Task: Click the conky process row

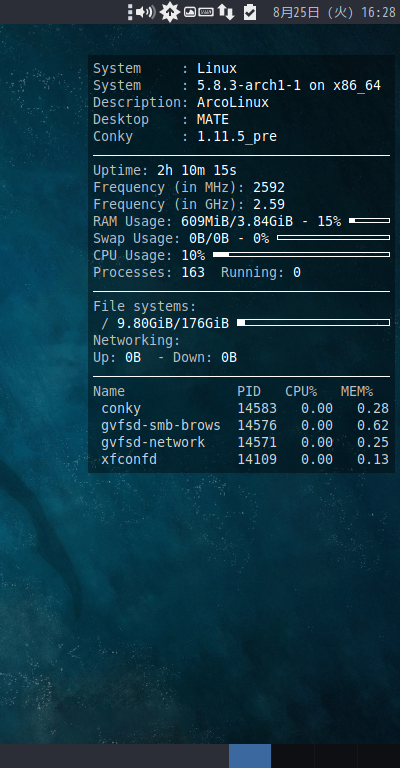Action: pyautogui.click(x=241, y=408)
